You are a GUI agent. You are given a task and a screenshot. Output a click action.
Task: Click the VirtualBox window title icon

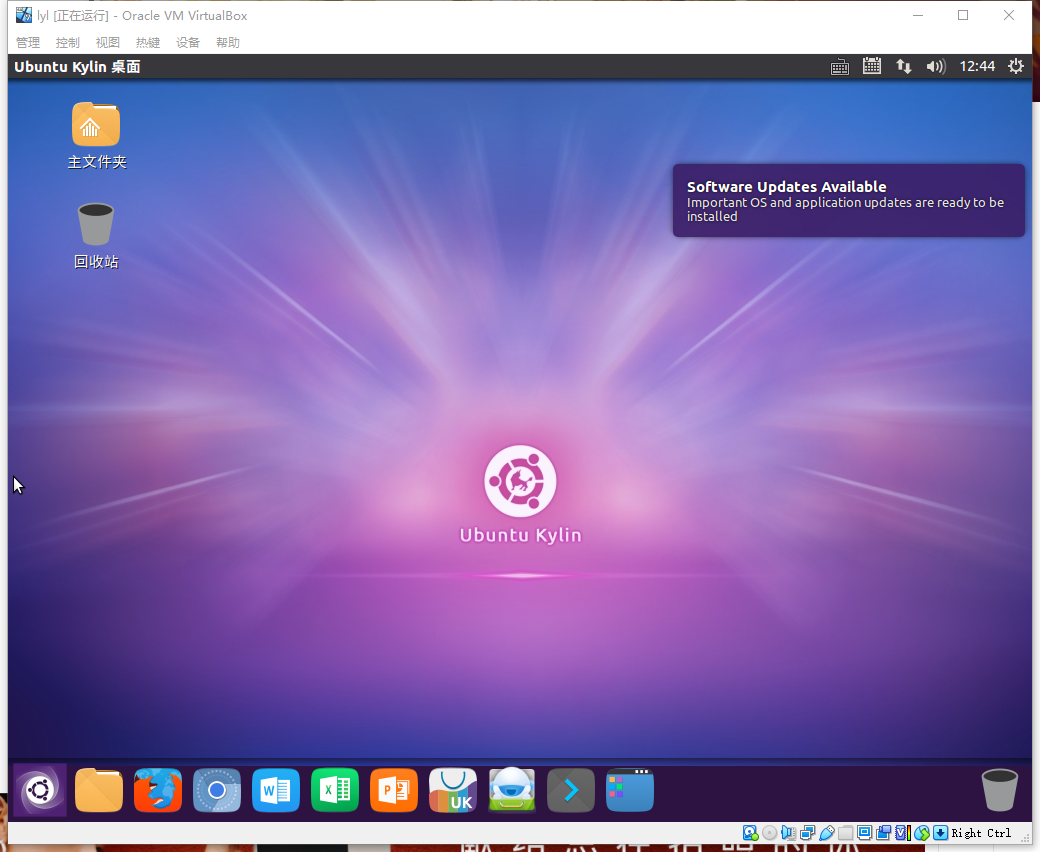click(24, 15)
